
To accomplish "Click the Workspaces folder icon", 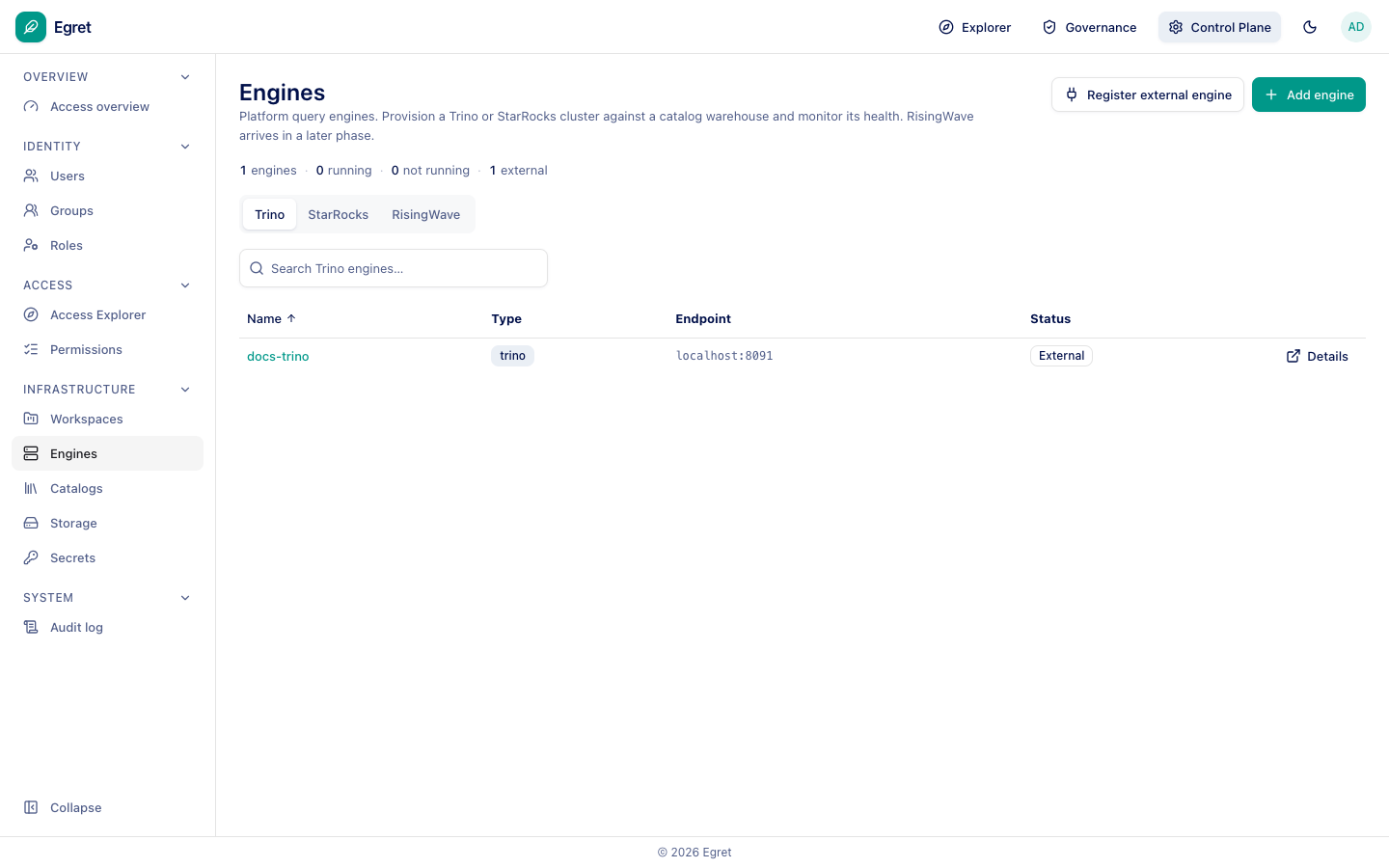I will 31,420.
